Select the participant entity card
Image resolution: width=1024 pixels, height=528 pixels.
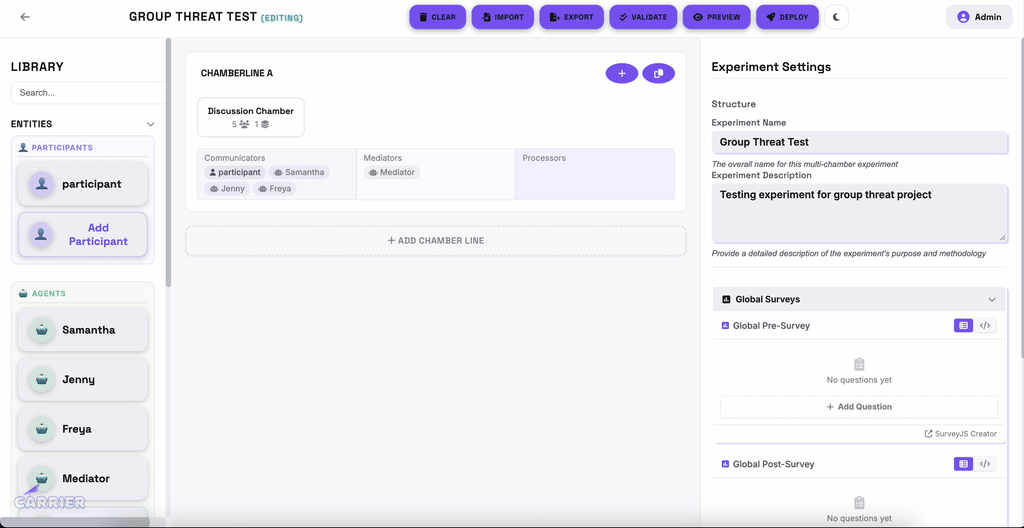click(x=83, y=184)
